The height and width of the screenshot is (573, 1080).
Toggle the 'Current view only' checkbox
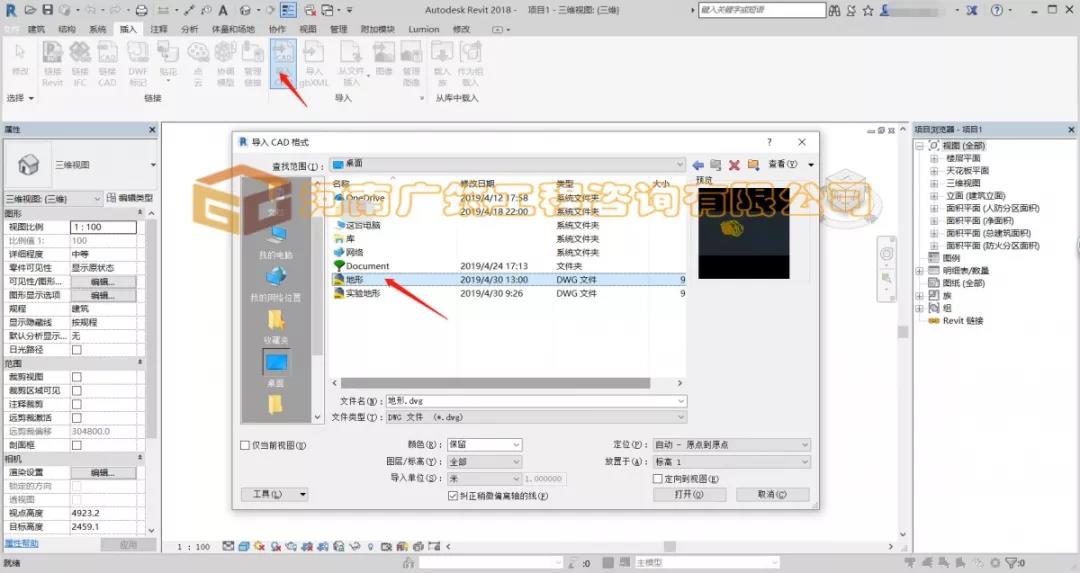click(x=245, y=446)
